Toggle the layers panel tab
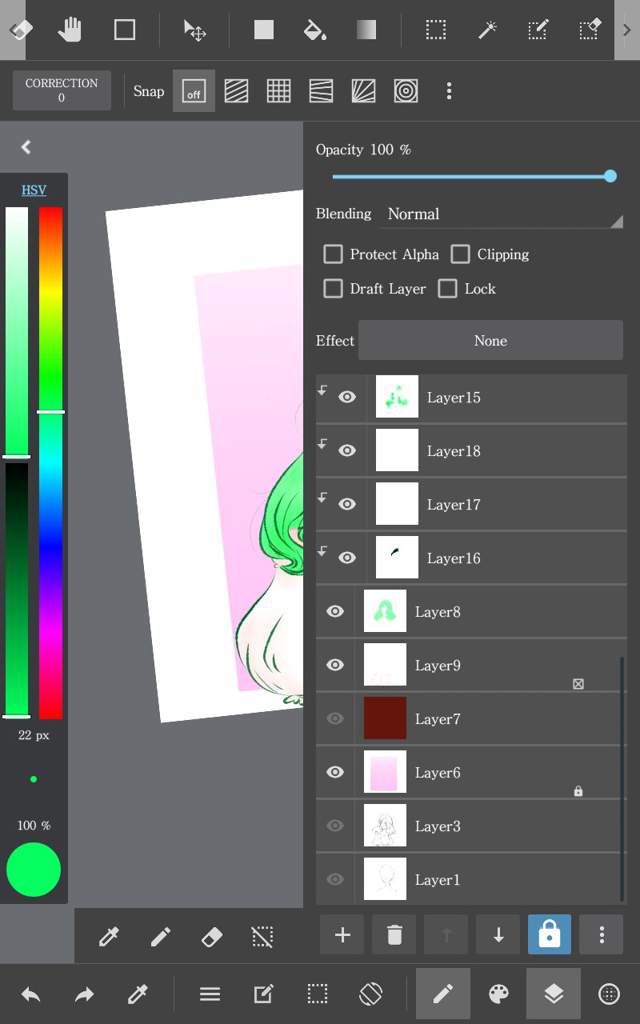The image size is (640, 1024). [x=553, y=994]
